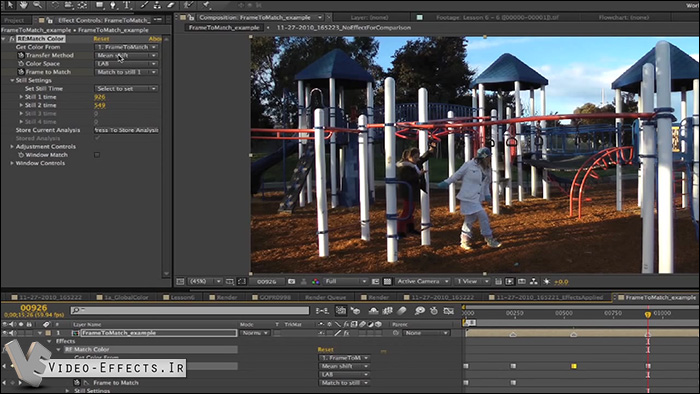Open Brainstorm from timeline
700x394 pixels.
(x=420, y=311)
